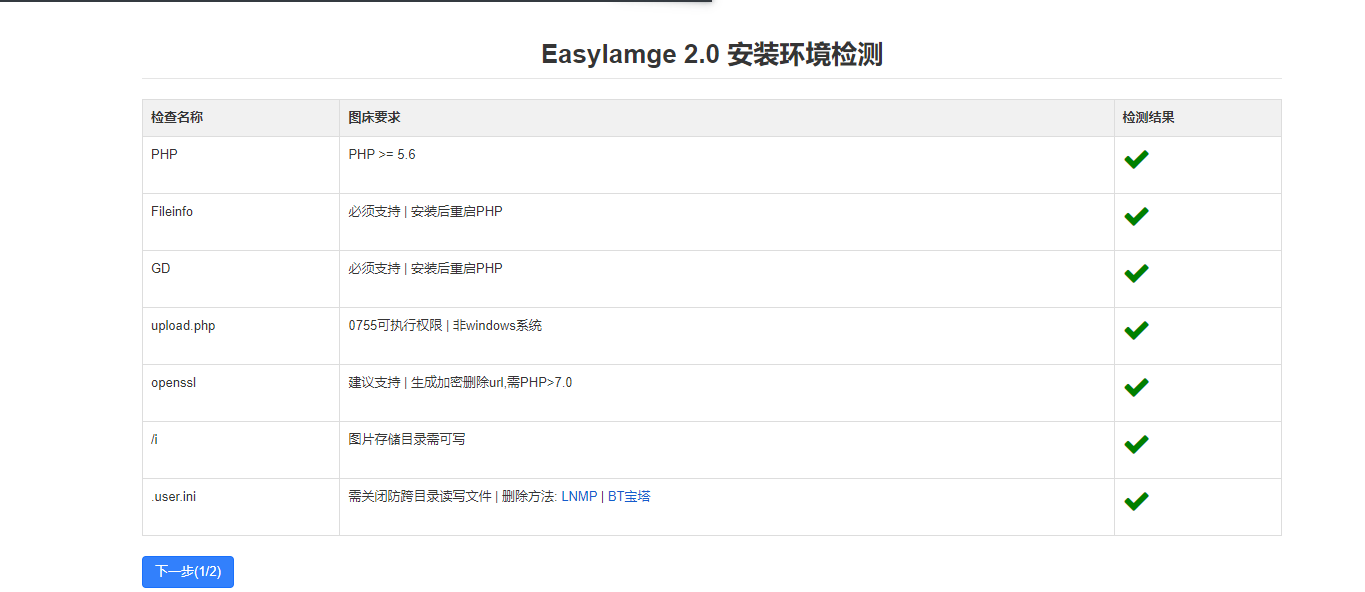Click the openssl result checkmark
The image size is (1365, 592).
[1135, 387]
